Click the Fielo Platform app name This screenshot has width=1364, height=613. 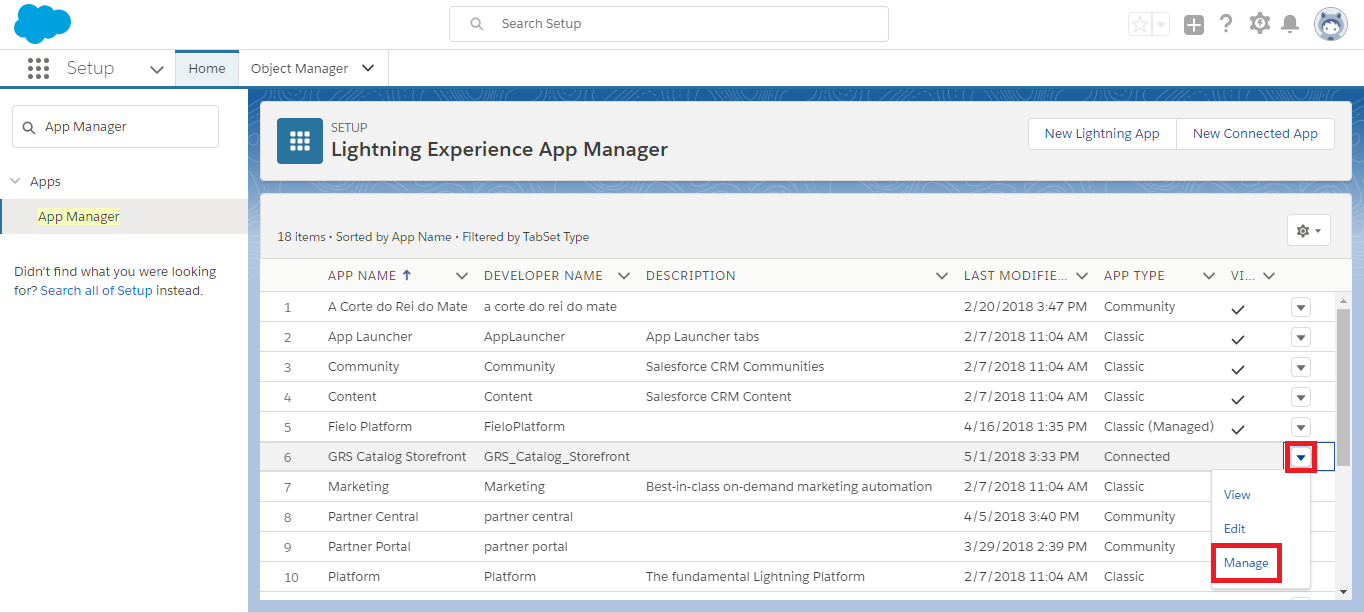click(370, 427)
